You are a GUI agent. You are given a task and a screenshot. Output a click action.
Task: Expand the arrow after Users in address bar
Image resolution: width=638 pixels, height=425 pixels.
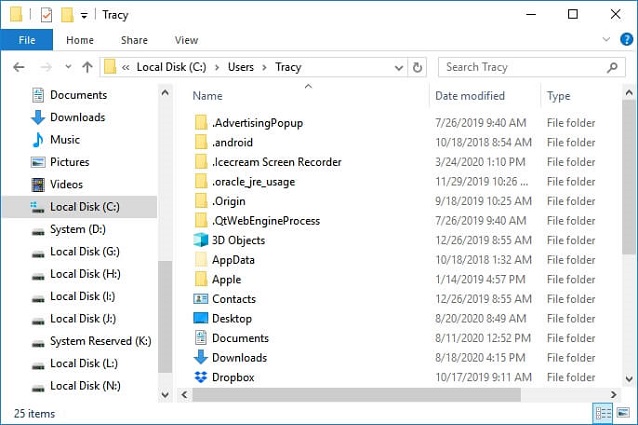tap(264, 67)
